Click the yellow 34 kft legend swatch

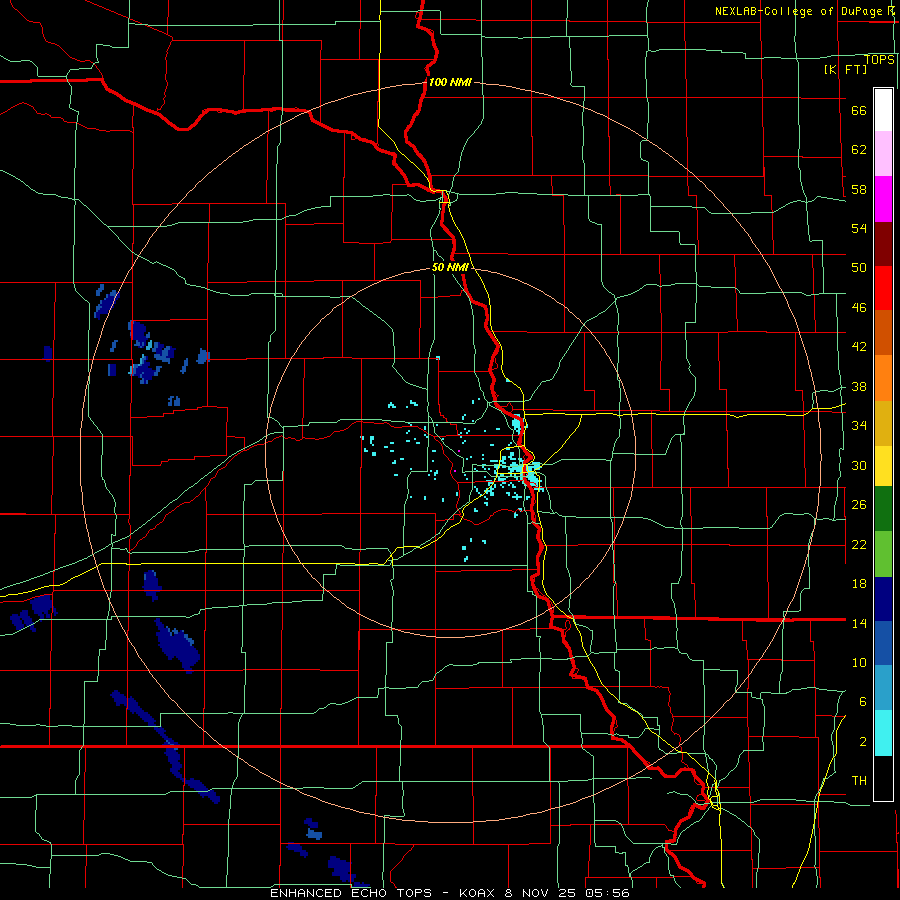pyautogui.click(x=883, y=465)
